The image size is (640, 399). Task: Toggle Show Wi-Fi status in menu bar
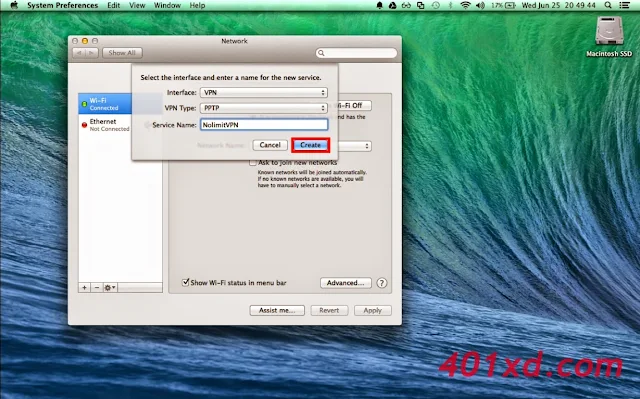tap(185, 282)
